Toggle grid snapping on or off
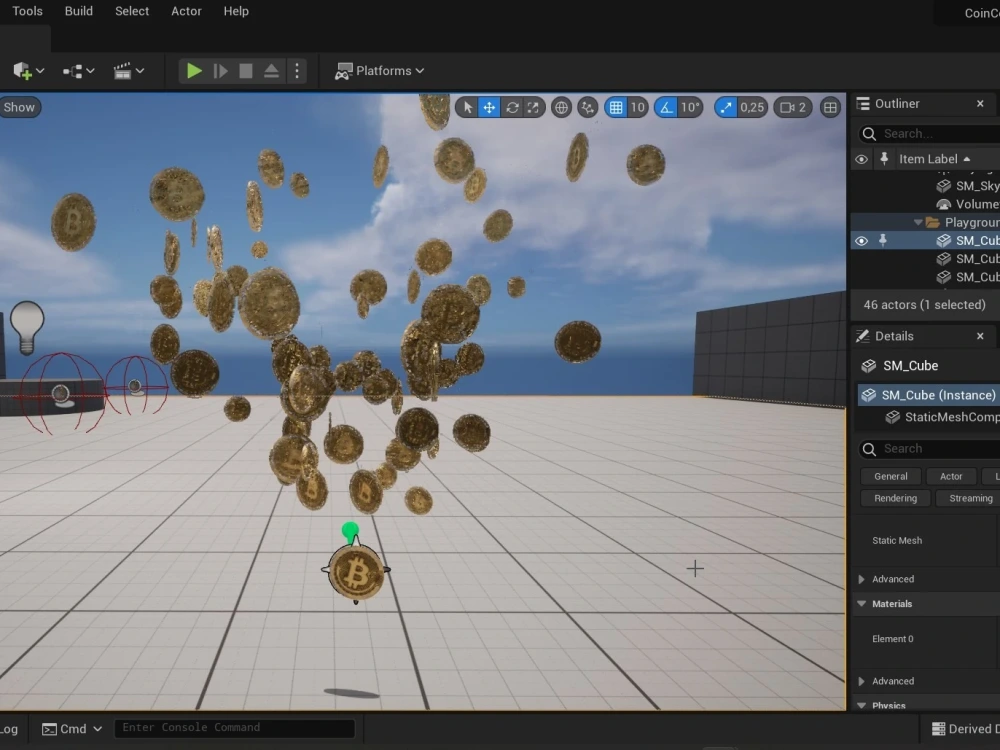 (x=617, y=107)
